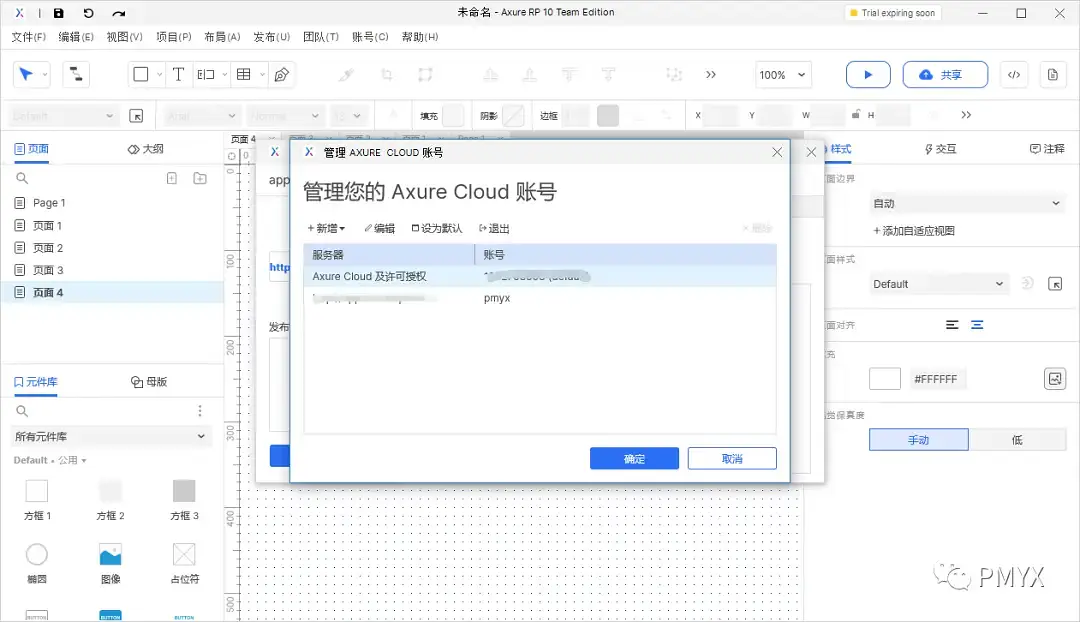The height and width of the screenshot is (622, 1080).
Task: Click the #FFFFFF fill color swatch
Action: click(x=884, y=378)
